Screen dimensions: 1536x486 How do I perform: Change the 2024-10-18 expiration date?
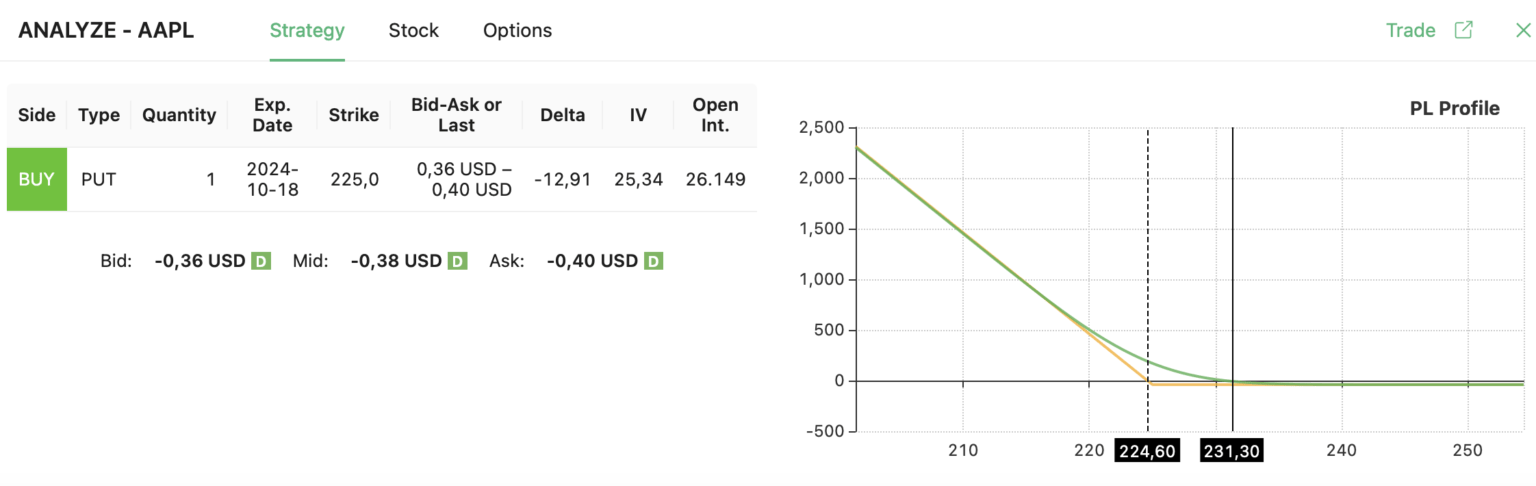click(272, 179)
